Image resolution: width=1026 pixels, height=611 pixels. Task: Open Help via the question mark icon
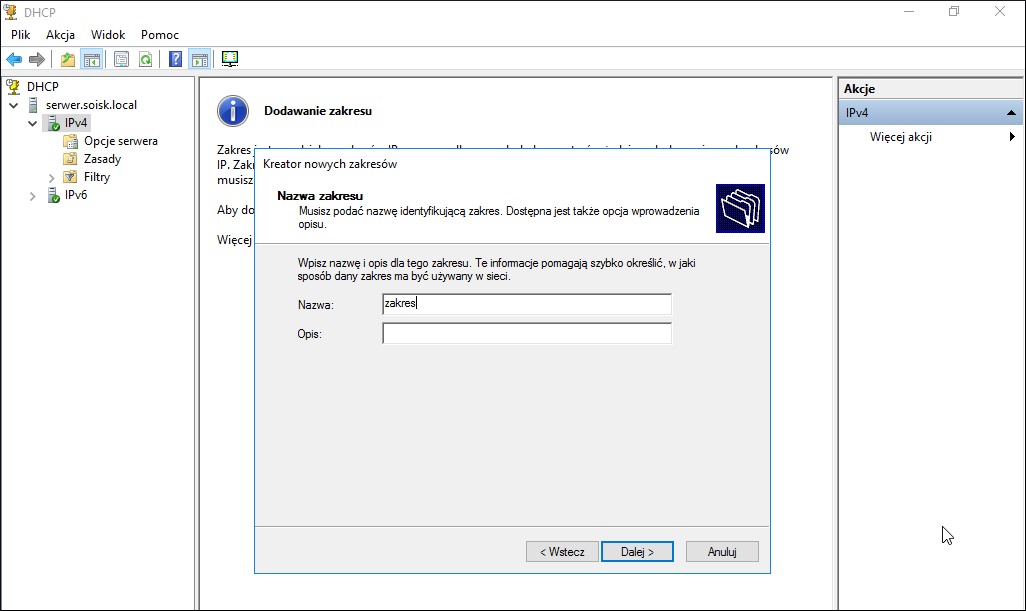coord(175,60)
